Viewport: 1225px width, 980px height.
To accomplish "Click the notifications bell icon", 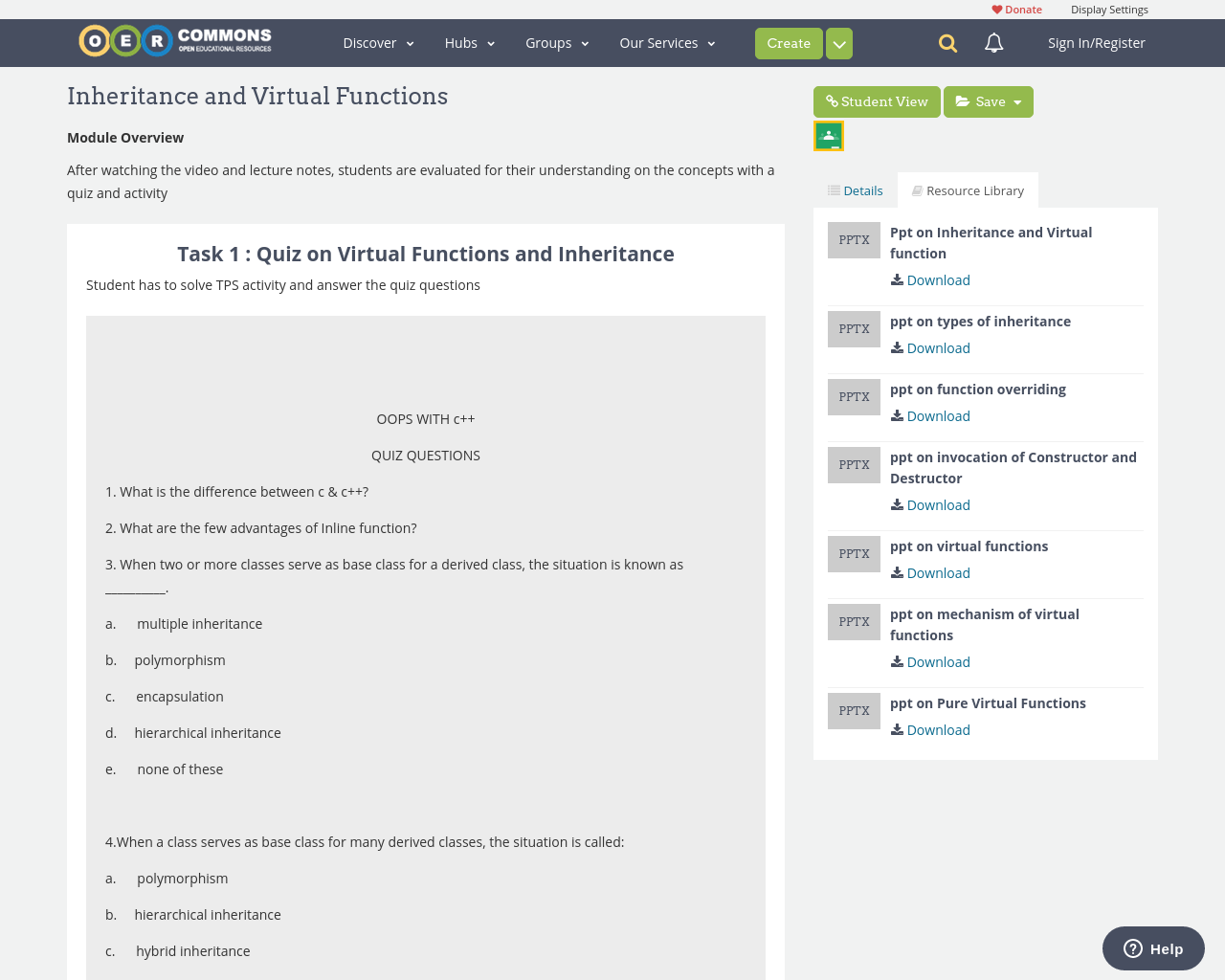I will [x=991, y=42].
